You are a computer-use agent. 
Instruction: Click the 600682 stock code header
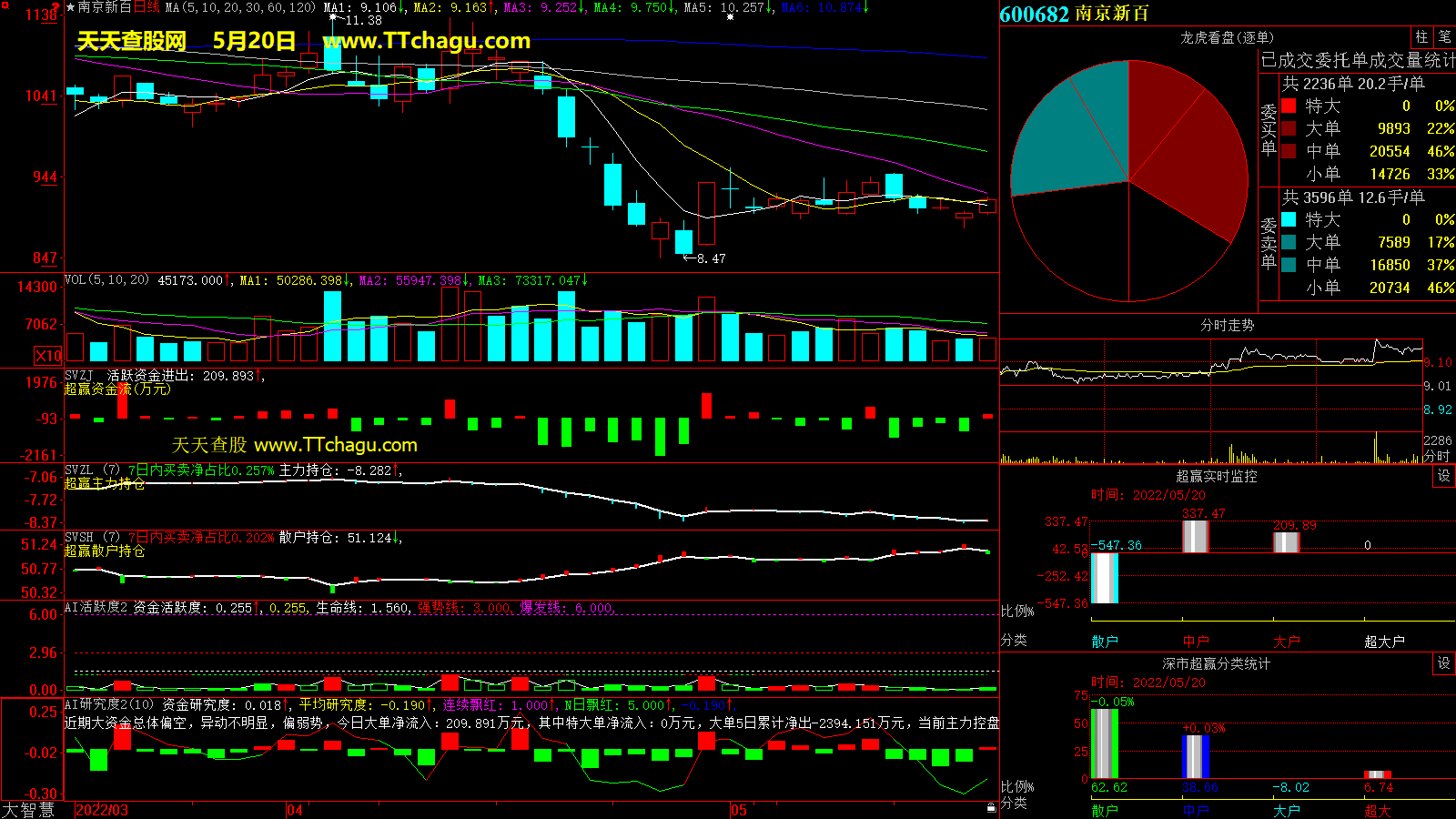tap(1034, 14)
